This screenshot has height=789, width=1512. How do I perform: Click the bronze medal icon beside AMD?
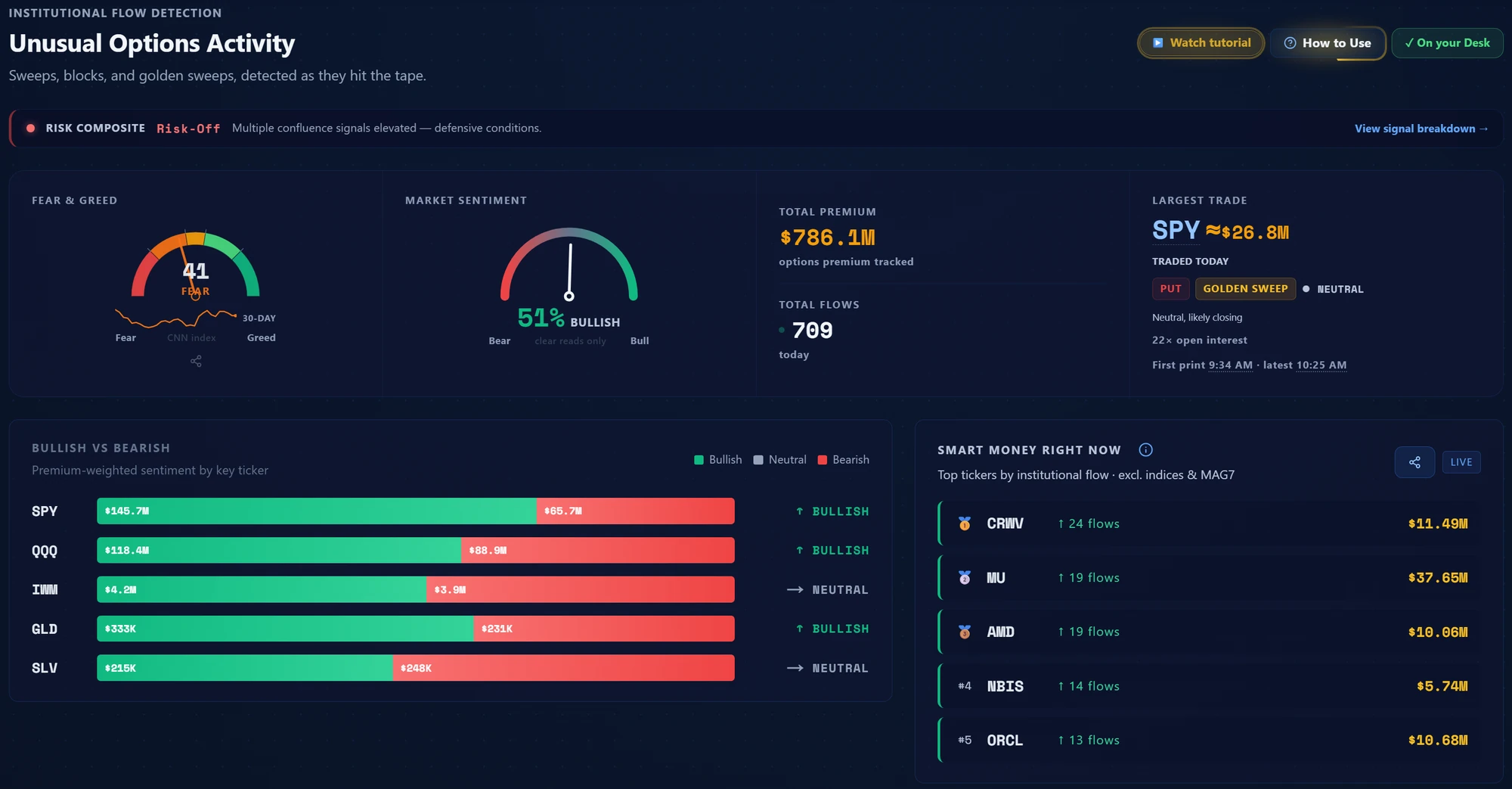point(965,632)
